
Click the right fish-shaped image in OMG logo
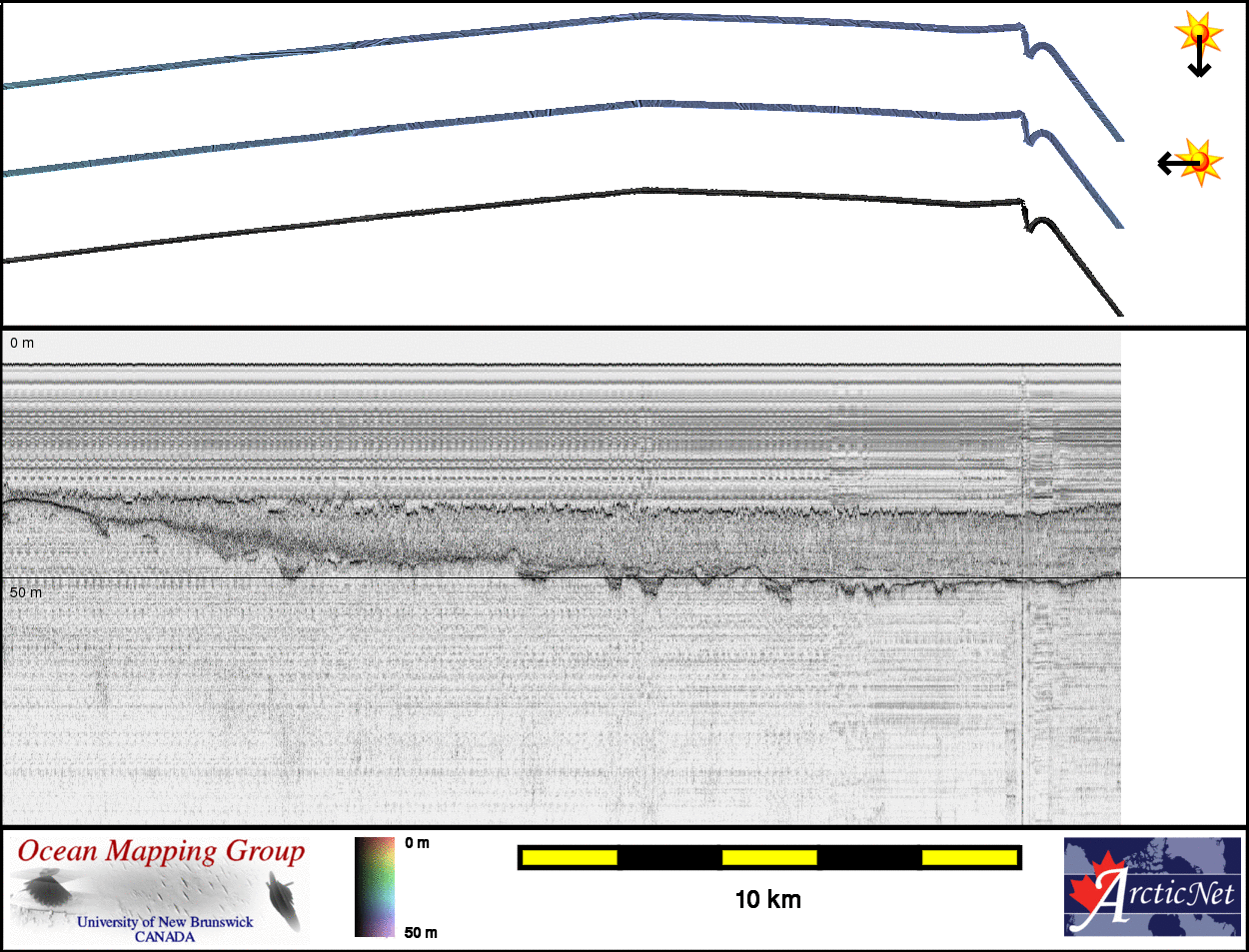click(284, 898)
